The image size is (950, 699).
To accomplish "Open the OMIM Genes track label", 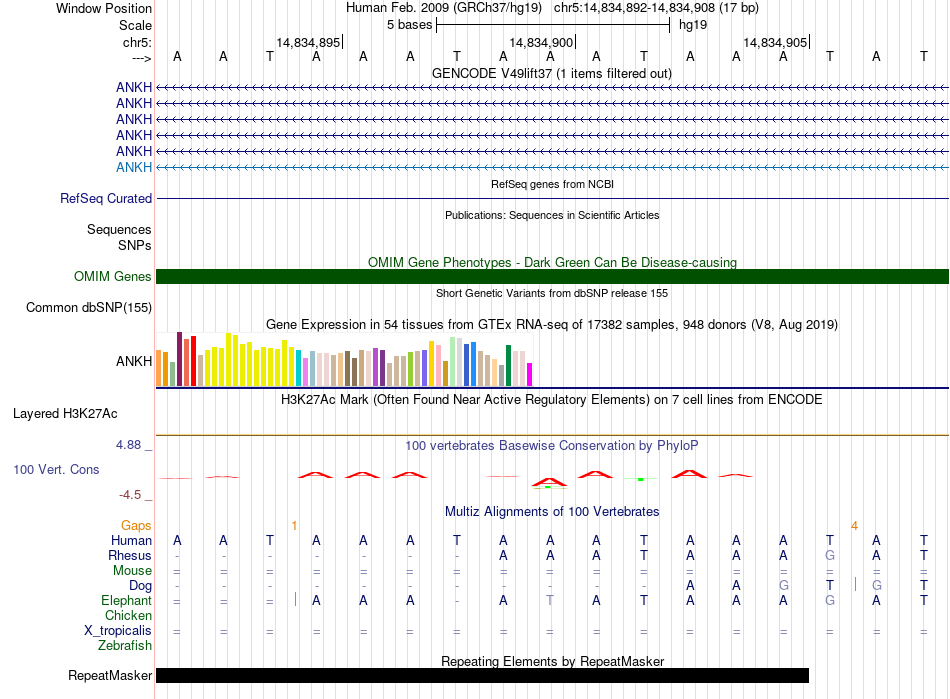I will coord(113,277).
